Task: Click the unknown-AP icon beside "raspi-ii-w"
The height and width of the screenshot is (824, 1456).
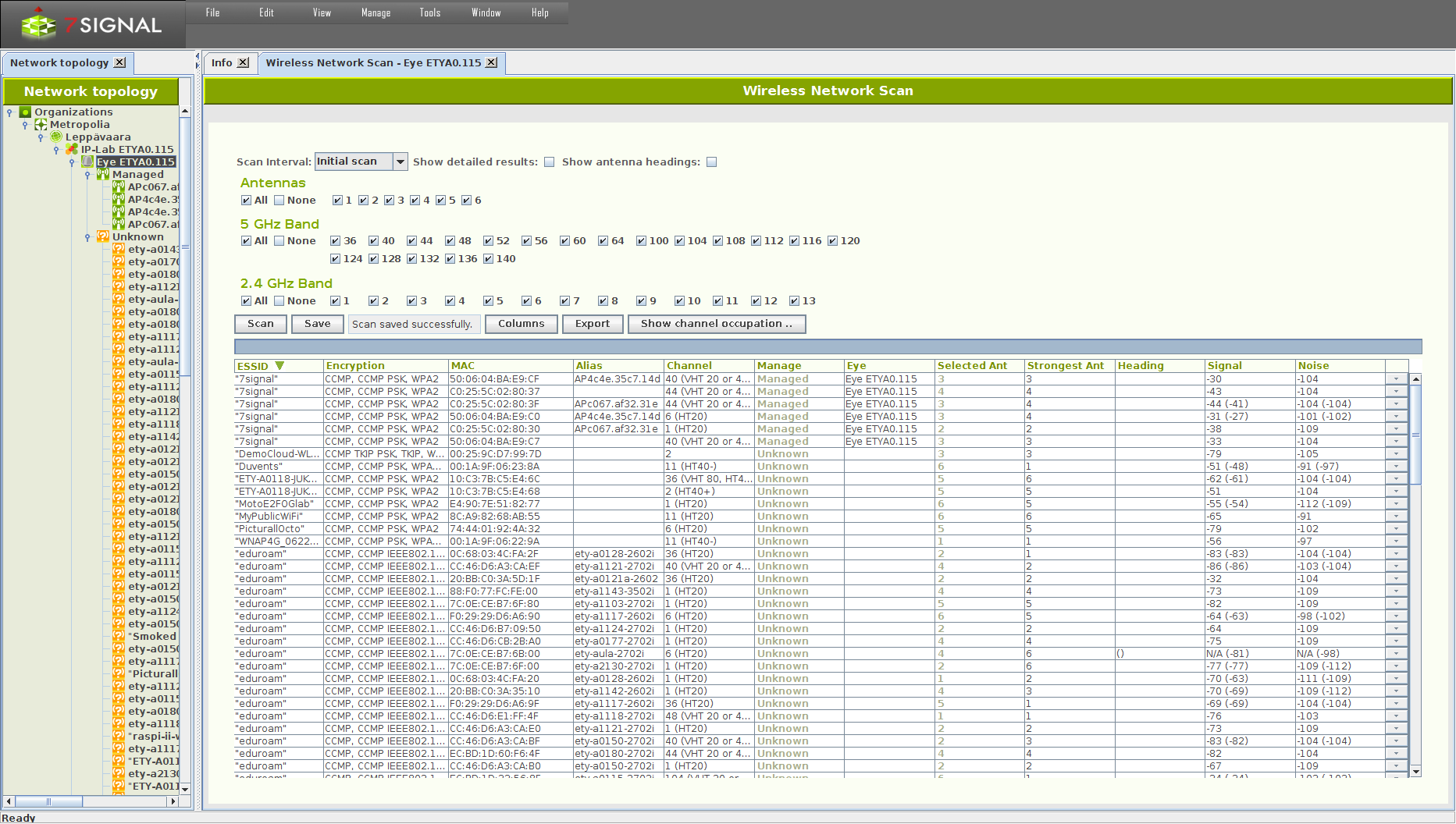Action: 119,737
